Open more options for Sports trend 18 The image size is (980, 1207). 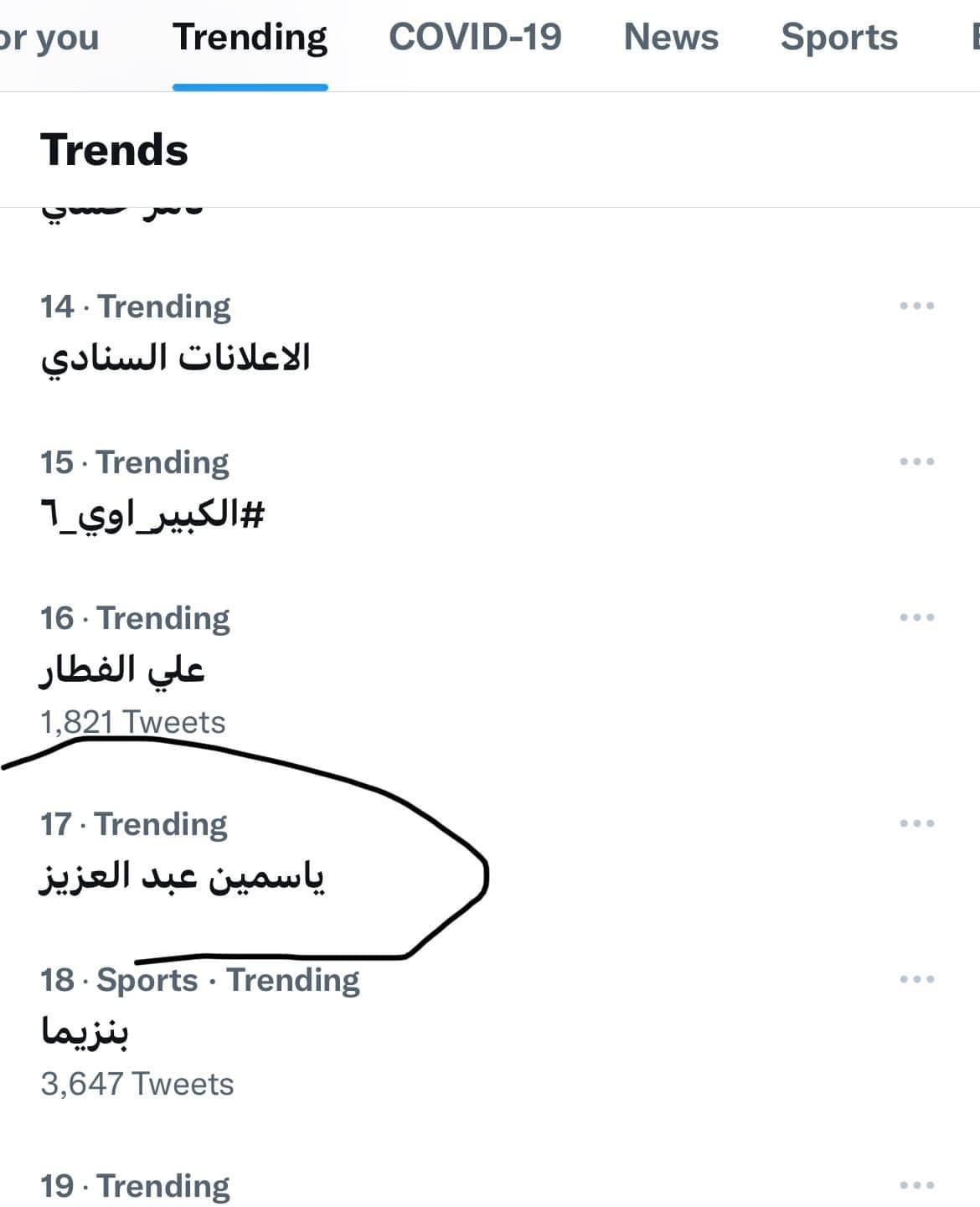916,980
